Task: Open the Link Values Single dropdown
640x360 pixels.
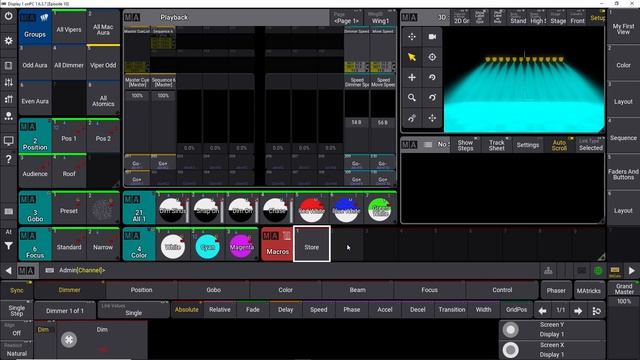Action: click(x=133, y=310)
